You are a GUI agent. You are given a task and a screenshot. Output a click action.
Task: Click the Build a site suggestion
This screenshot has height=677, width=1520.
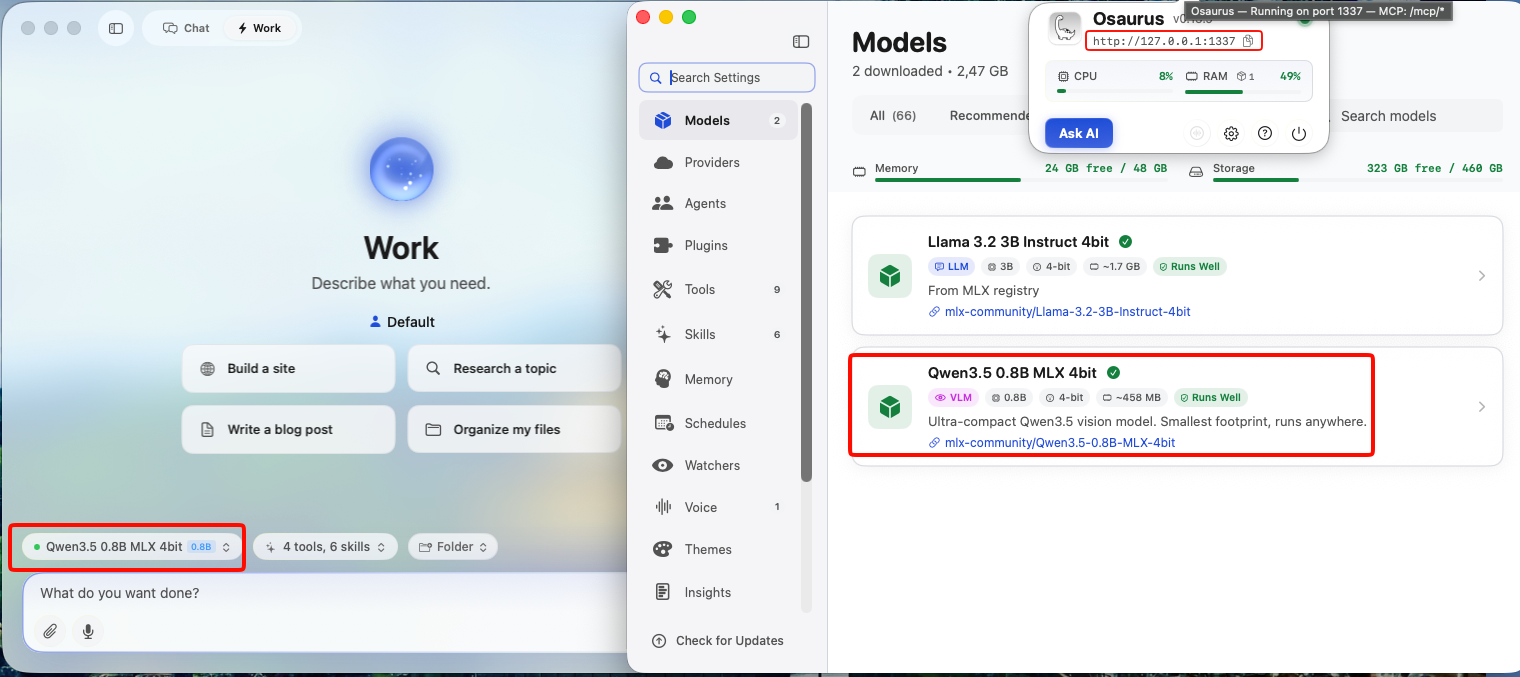(288, 368)
